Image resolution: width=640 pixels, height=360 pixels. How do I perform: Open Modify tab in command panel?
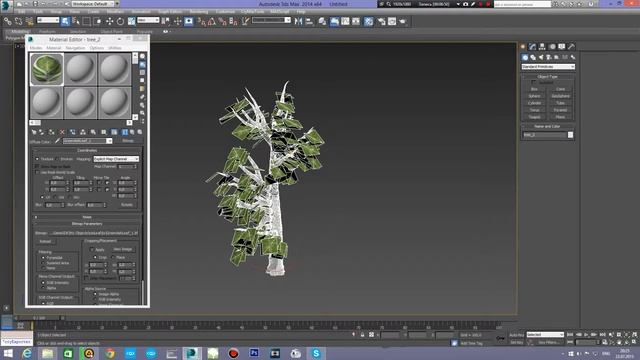(x=532, y=47)
